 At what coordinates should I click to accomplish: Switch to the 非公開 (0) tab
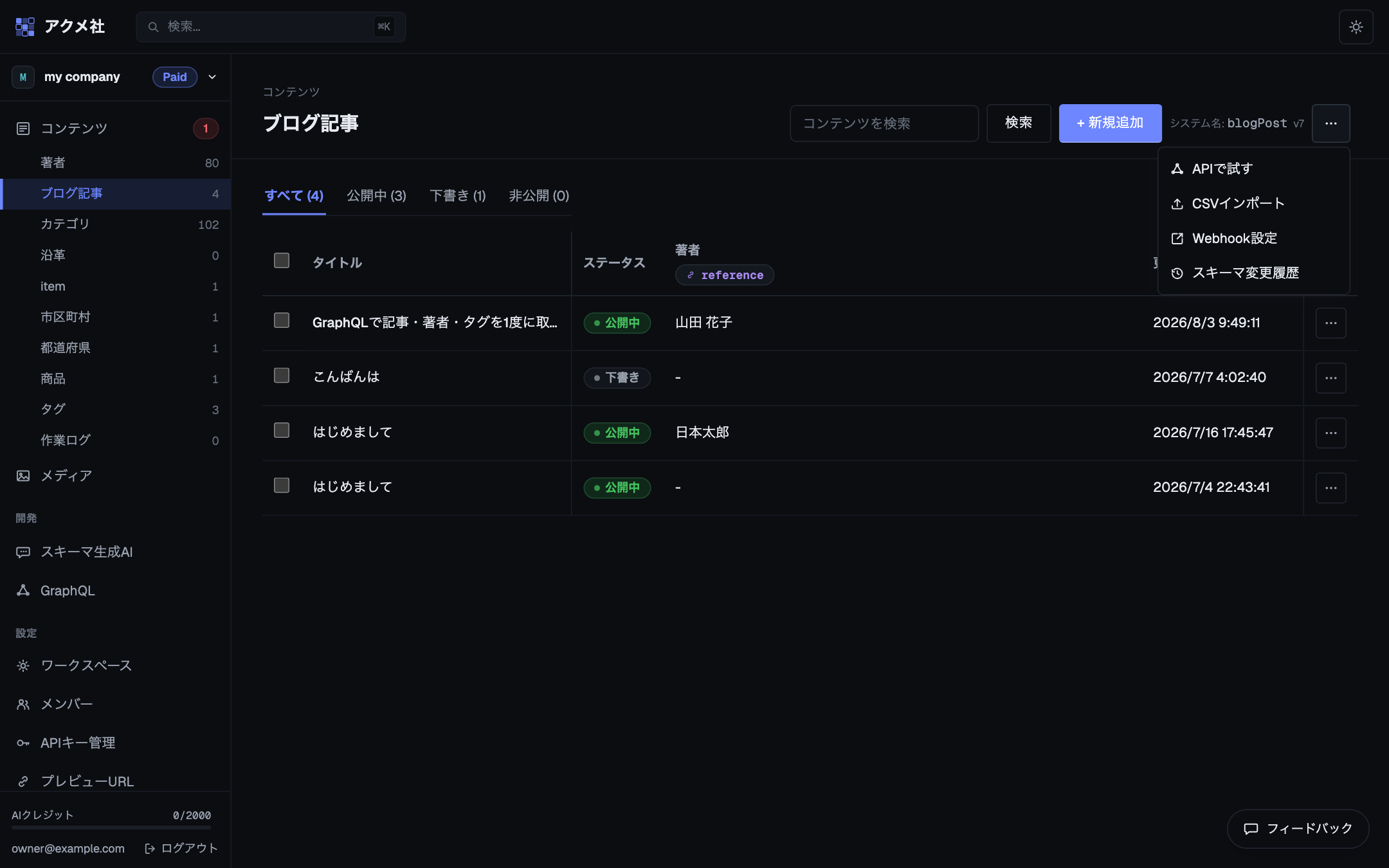(x=539, y=196)
